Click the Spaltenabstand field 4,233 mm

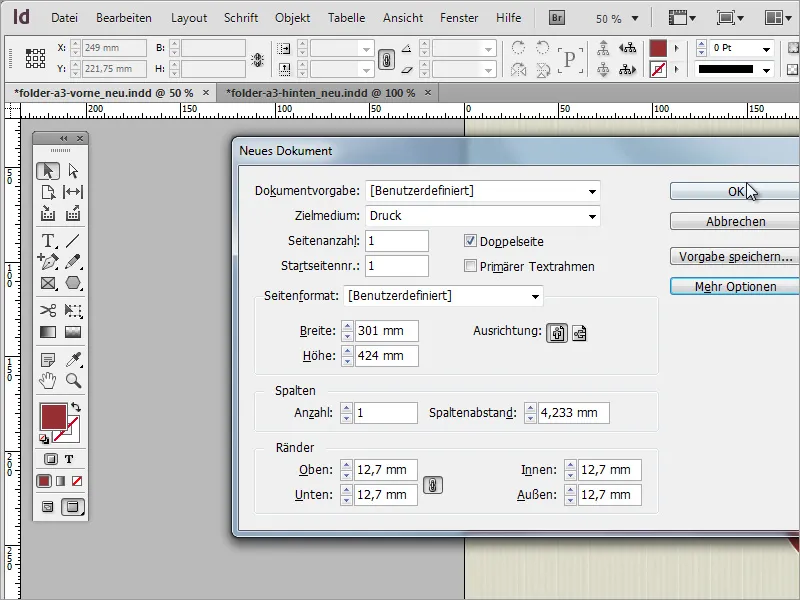point(573,413)
